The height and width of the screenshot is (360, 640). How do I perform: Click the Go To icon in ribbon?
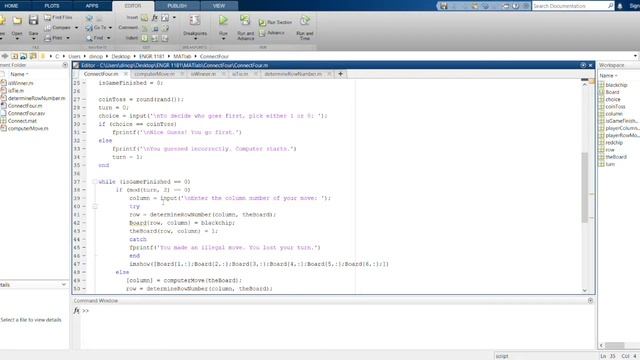pos(89,28)
